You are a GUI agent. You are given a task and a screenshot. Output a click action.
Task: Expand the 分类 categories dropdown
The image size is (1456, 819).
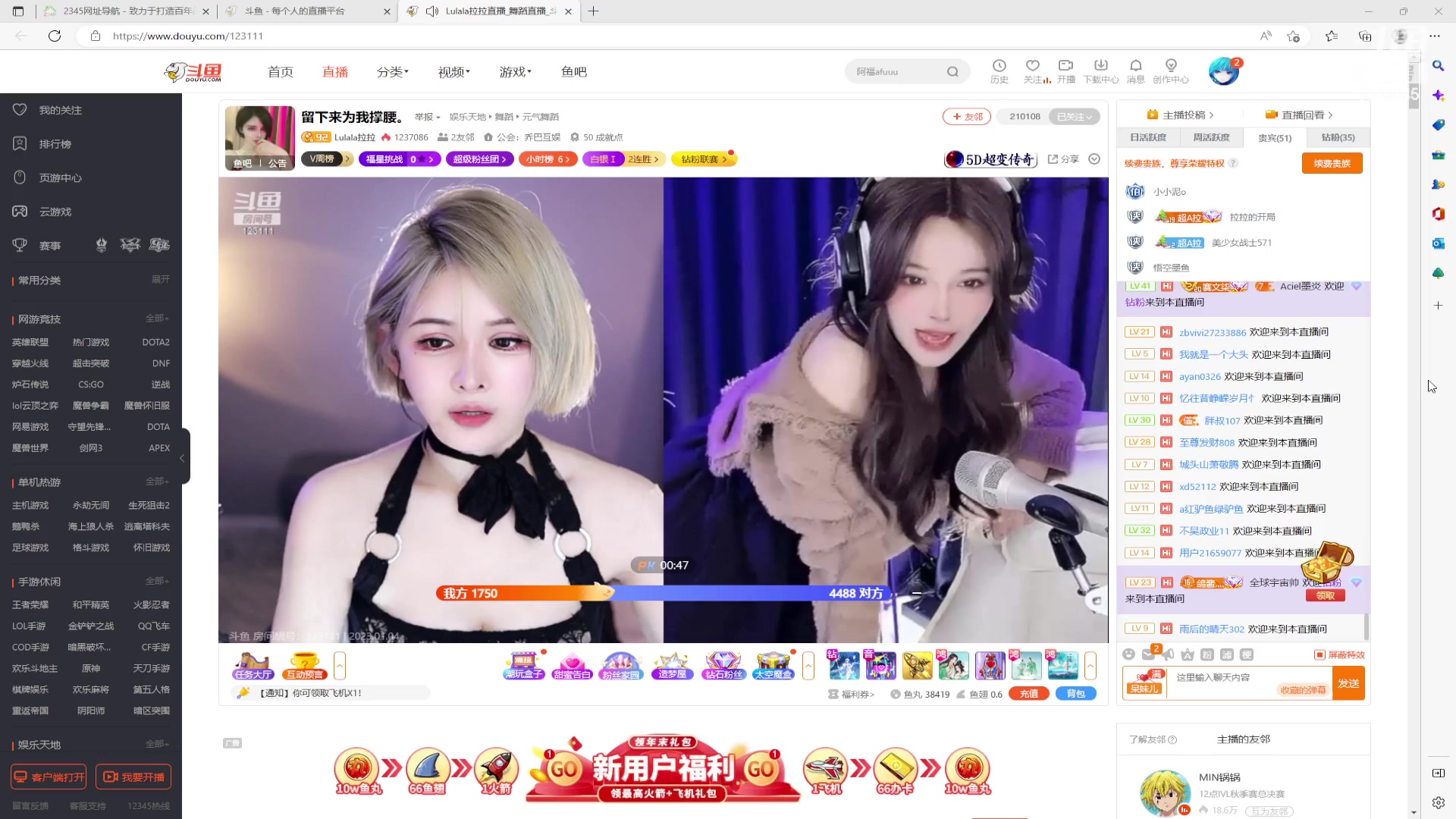click(391, 71)
